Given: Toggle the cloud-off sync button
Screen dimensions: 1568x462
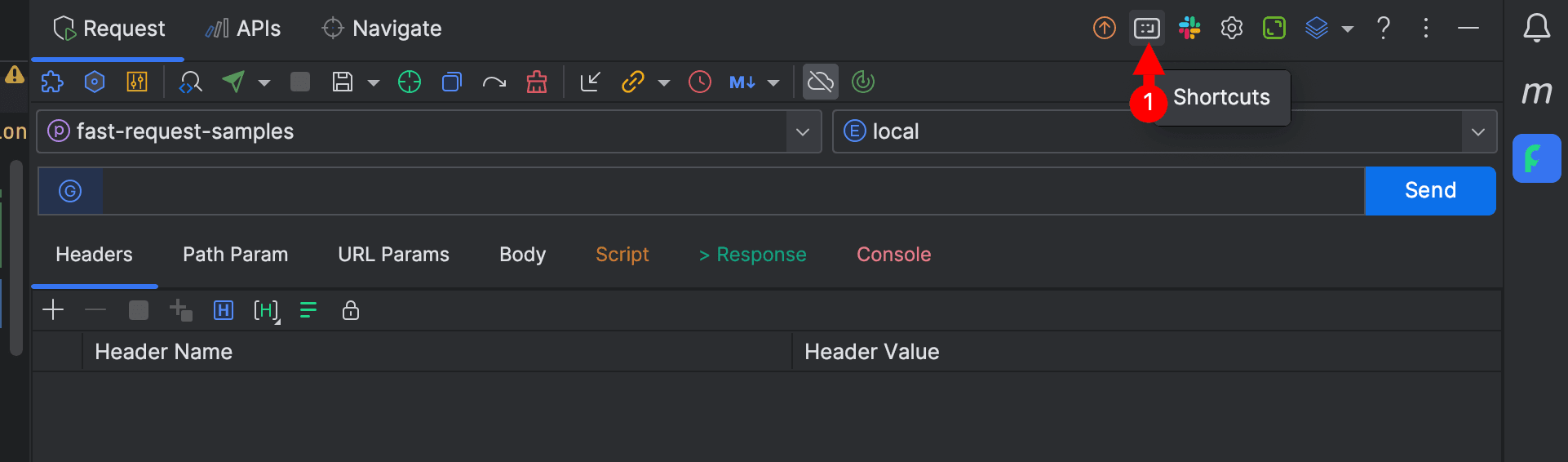Looking at the screenshot, I should (820, 82).
